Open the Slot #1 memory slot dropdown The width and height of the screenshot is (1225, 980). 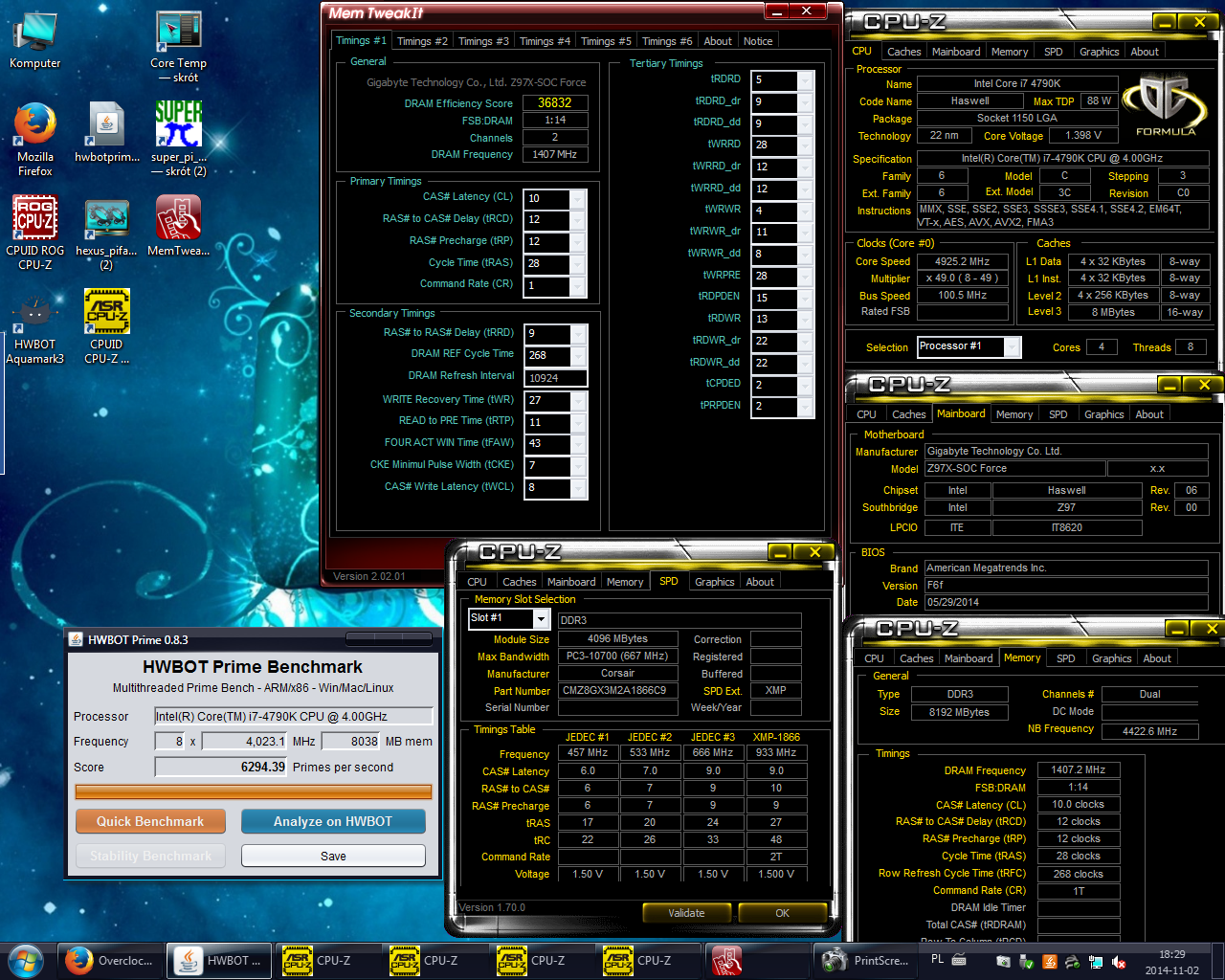[x=541, y=619]
